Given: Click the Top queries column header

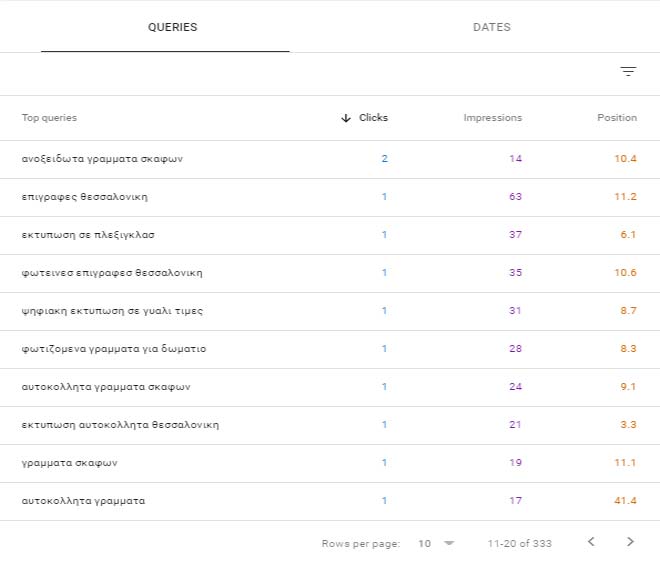Looking at the screenshot, I should (49, 118).
